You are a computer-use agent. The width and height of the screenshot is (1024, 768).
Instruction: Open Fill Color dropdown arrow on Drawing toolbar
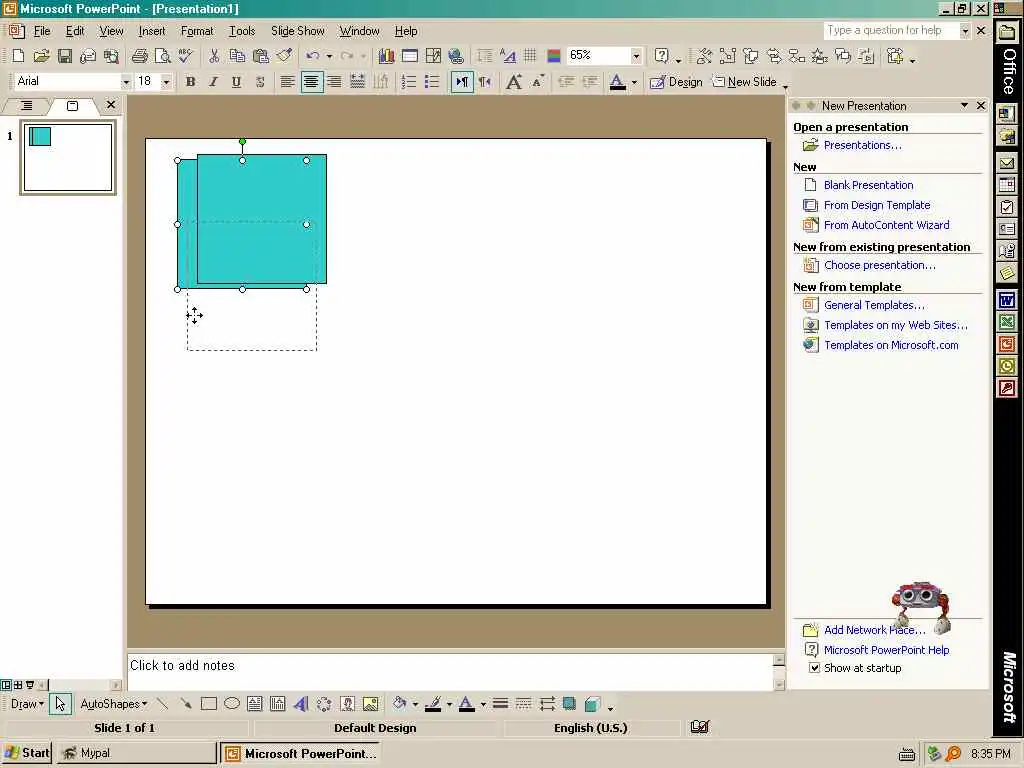(x=415, y=704)
